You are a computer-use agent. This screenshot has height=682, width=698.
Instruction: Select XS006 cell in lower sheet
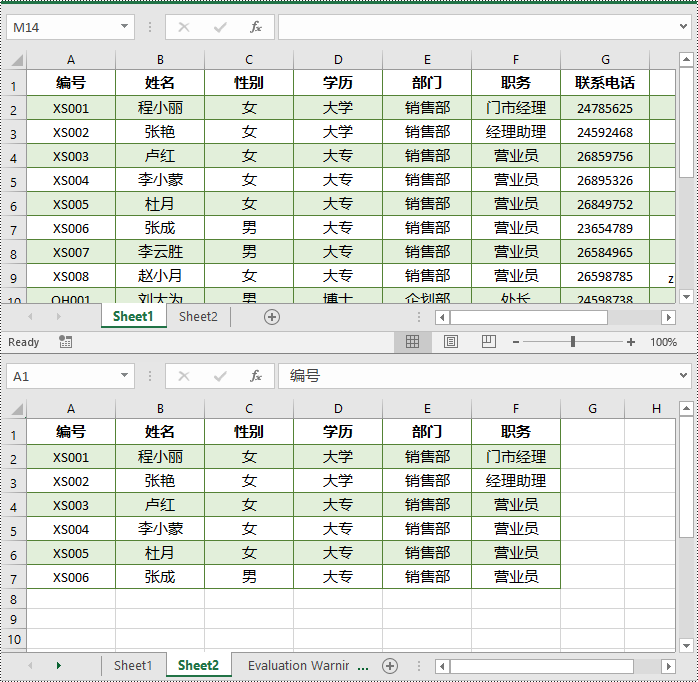(x=71, y=577)
